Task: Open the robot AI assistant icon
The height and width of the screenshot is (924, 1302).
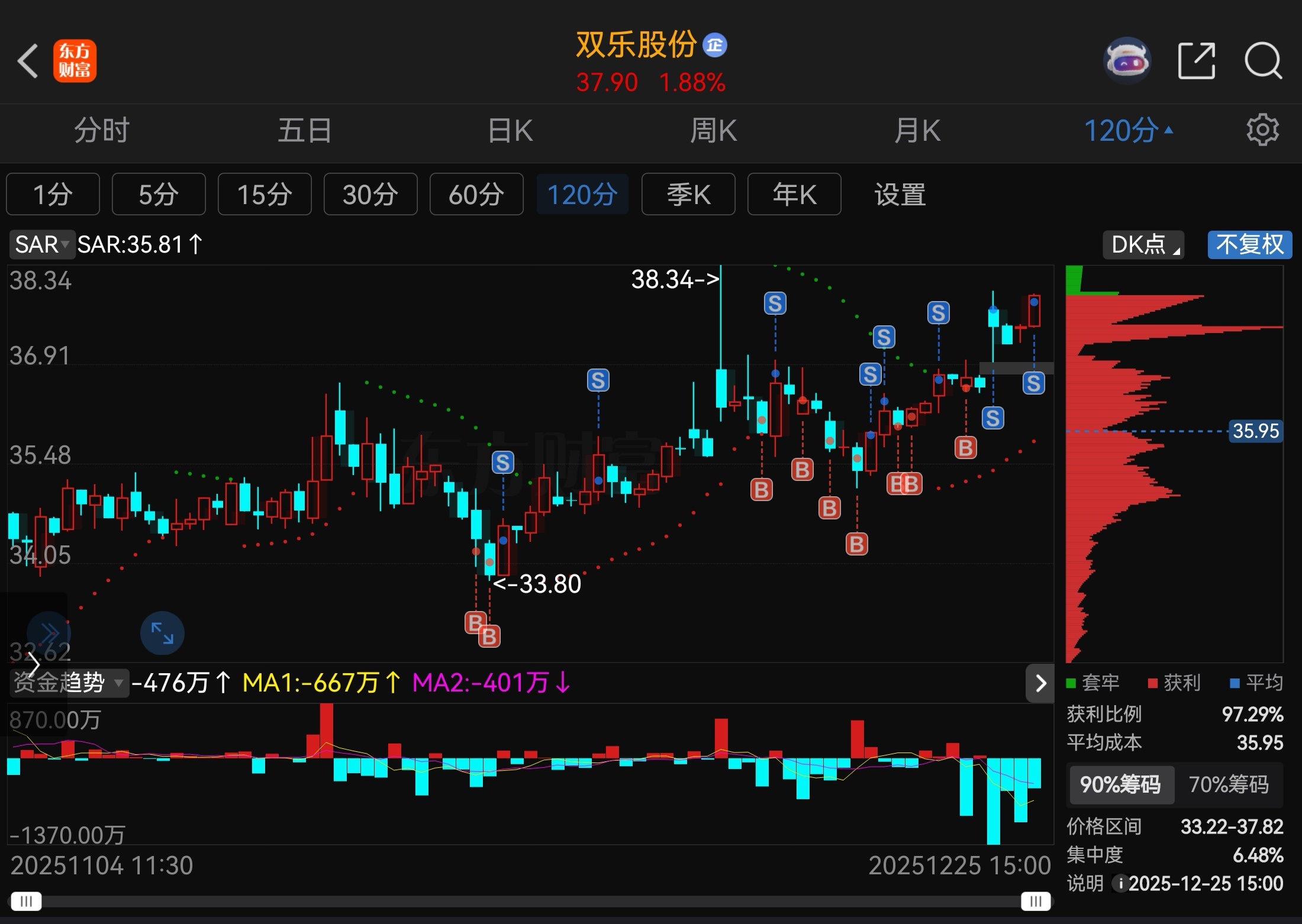Action: [x=1127, y=60]
